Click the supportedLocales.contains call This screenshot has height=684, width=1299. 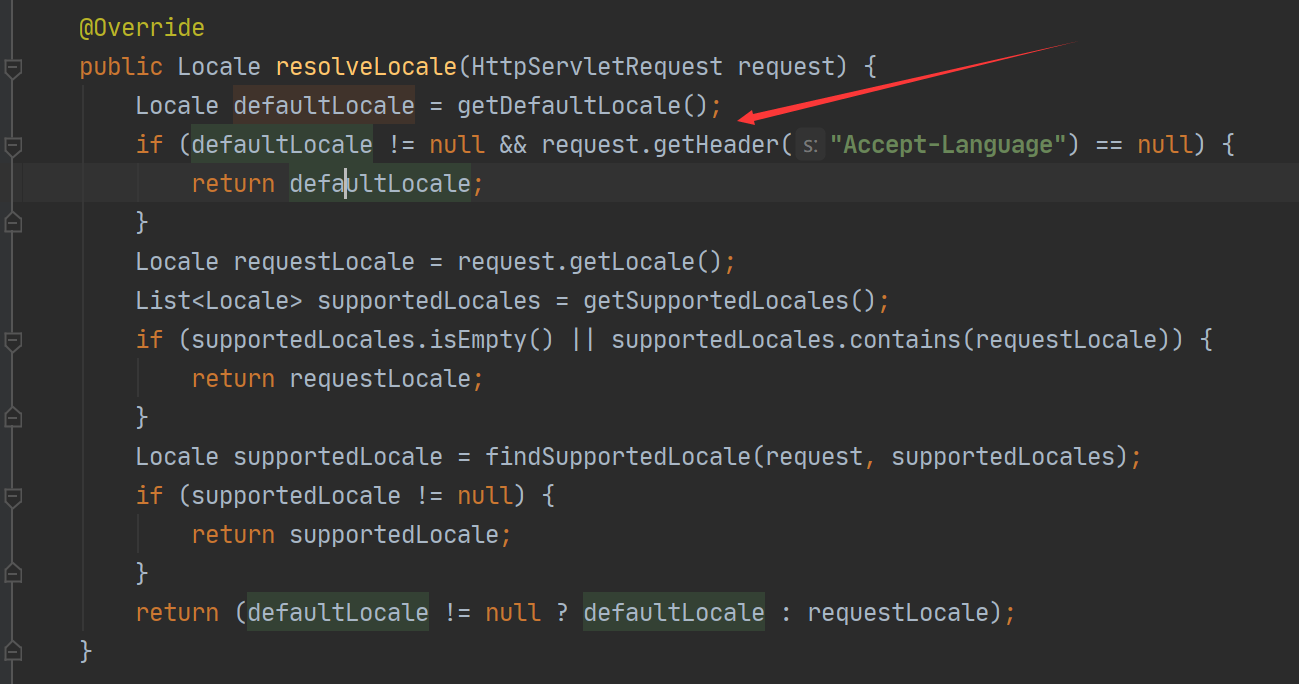click(790, 340)
